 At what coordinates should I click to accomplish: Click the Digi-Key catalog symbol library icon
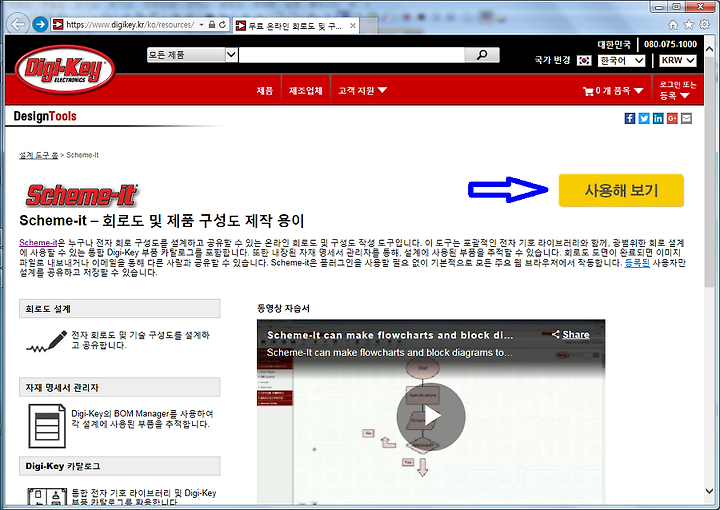coord(47,497)
